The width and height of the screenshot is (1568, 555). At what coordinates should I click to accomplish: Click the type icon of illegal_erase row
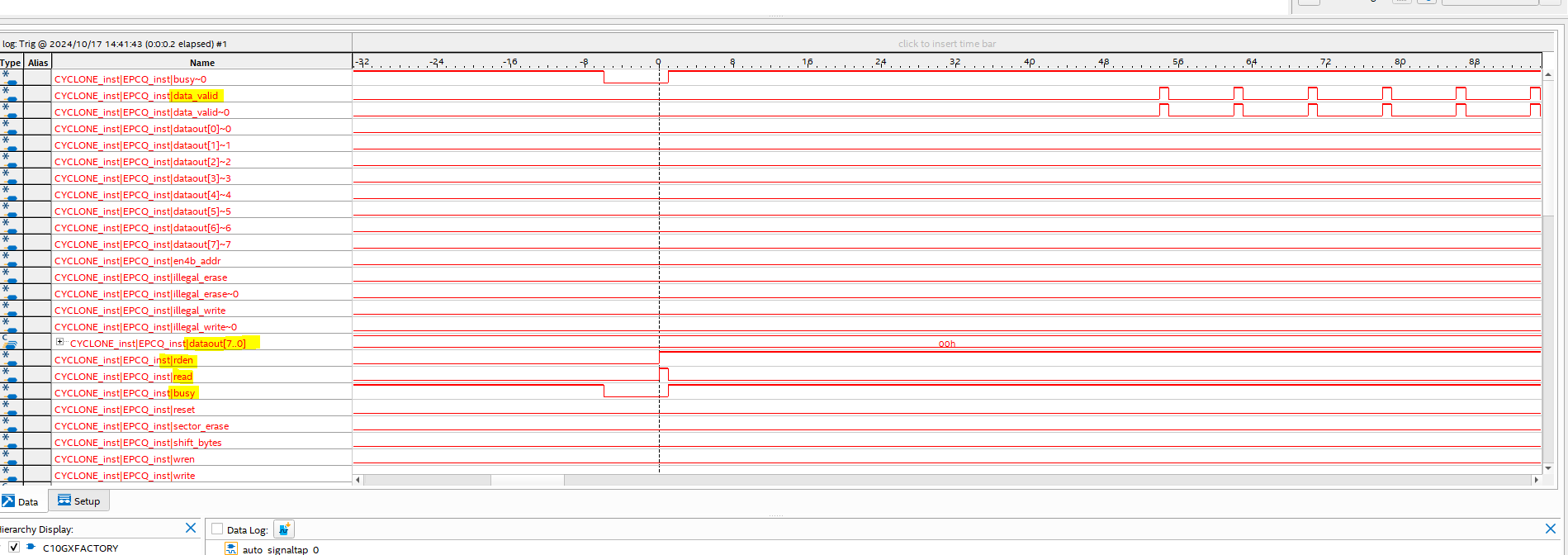click(11, 277)
